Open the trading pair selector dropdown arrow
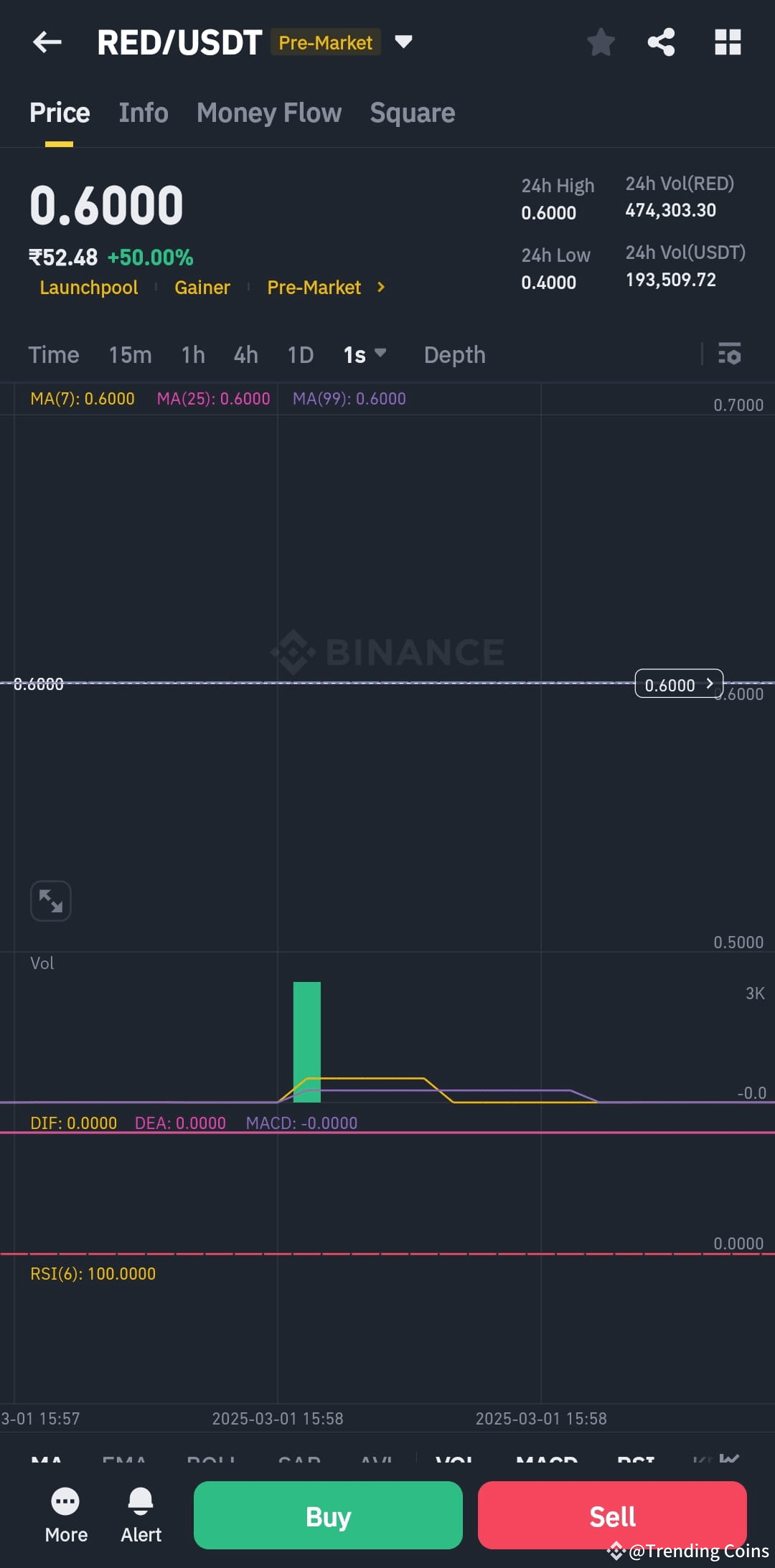Image resolution: width=775 pixels, height=1568 pixels. click(403, 42)
